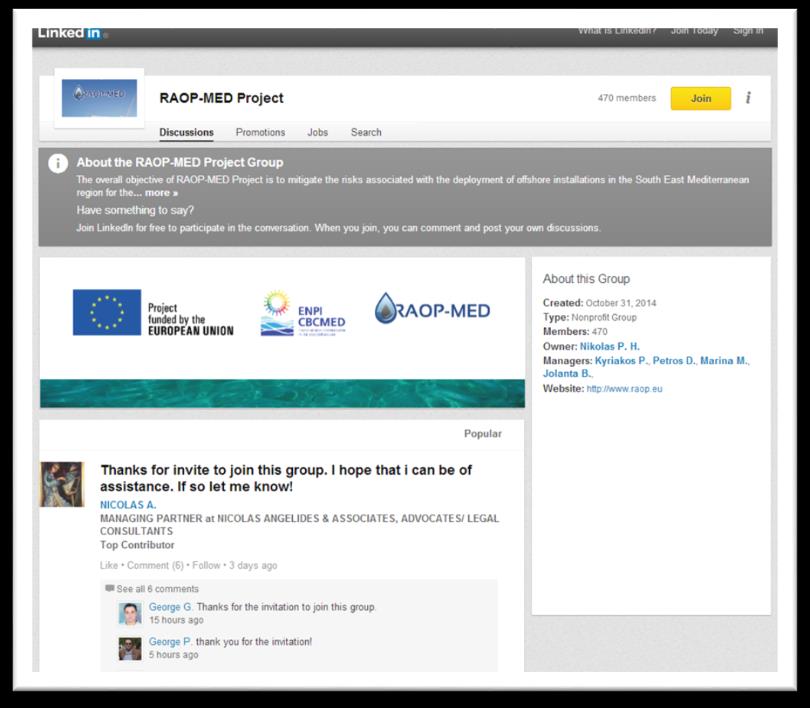Image resolution: width=810 pixels, height=708 pixels.
Task: Click the "Popular" section label
Action: tap(482, 434)
